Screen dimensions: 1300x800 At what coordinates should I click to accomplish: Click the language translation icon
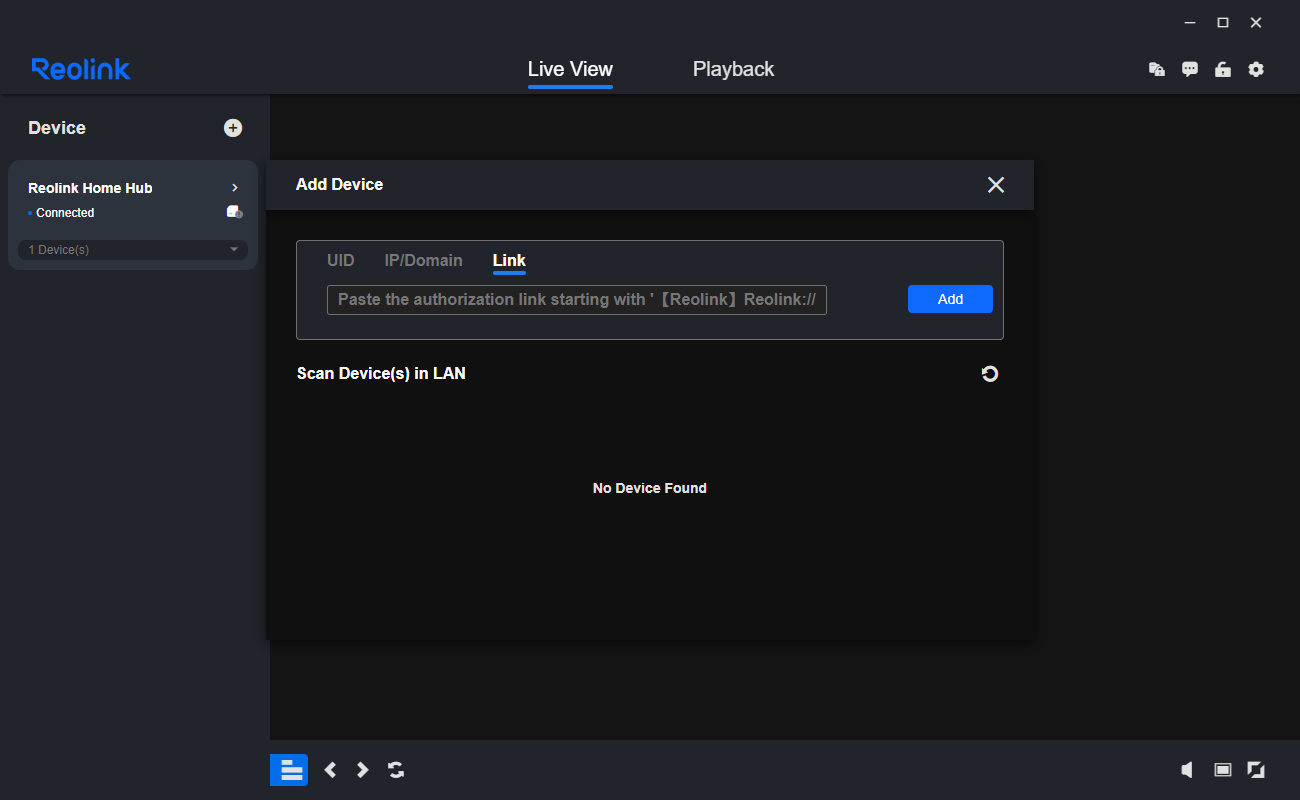[x=1157, y=69]
